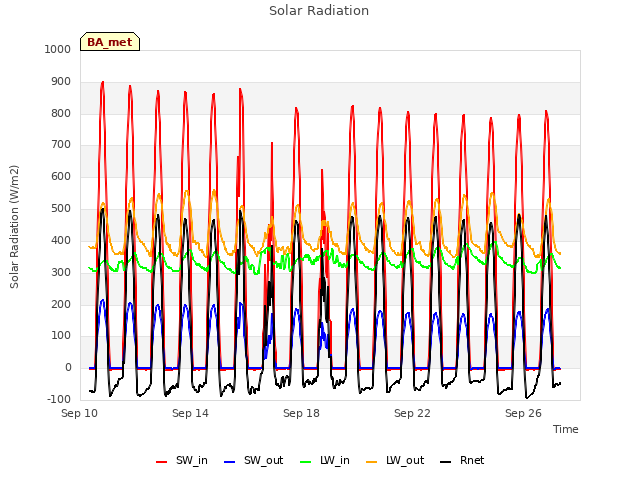Toggle the LW_in legend label
Viewport: 640px width, 480px height.
click(x=335, y=460)
